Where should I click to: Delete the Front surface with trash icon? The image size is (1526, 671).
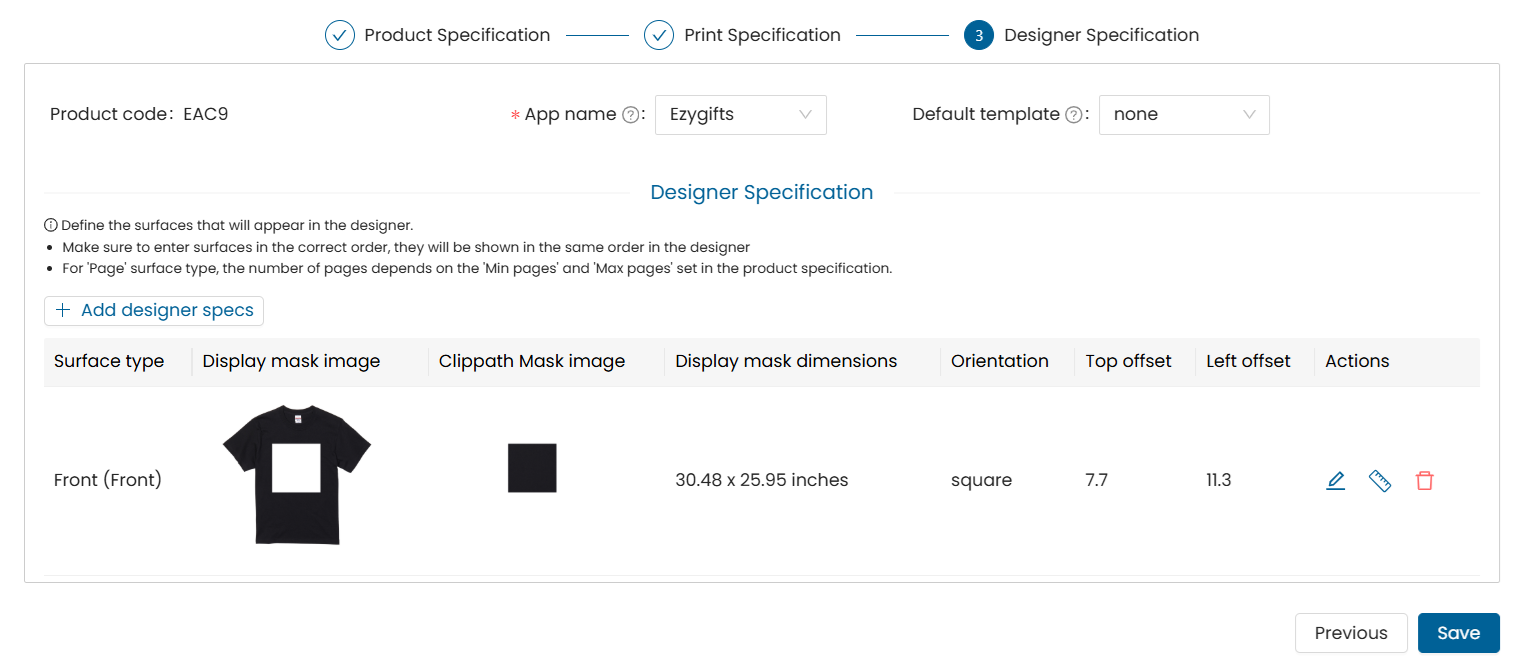(x=1425, y=481)
